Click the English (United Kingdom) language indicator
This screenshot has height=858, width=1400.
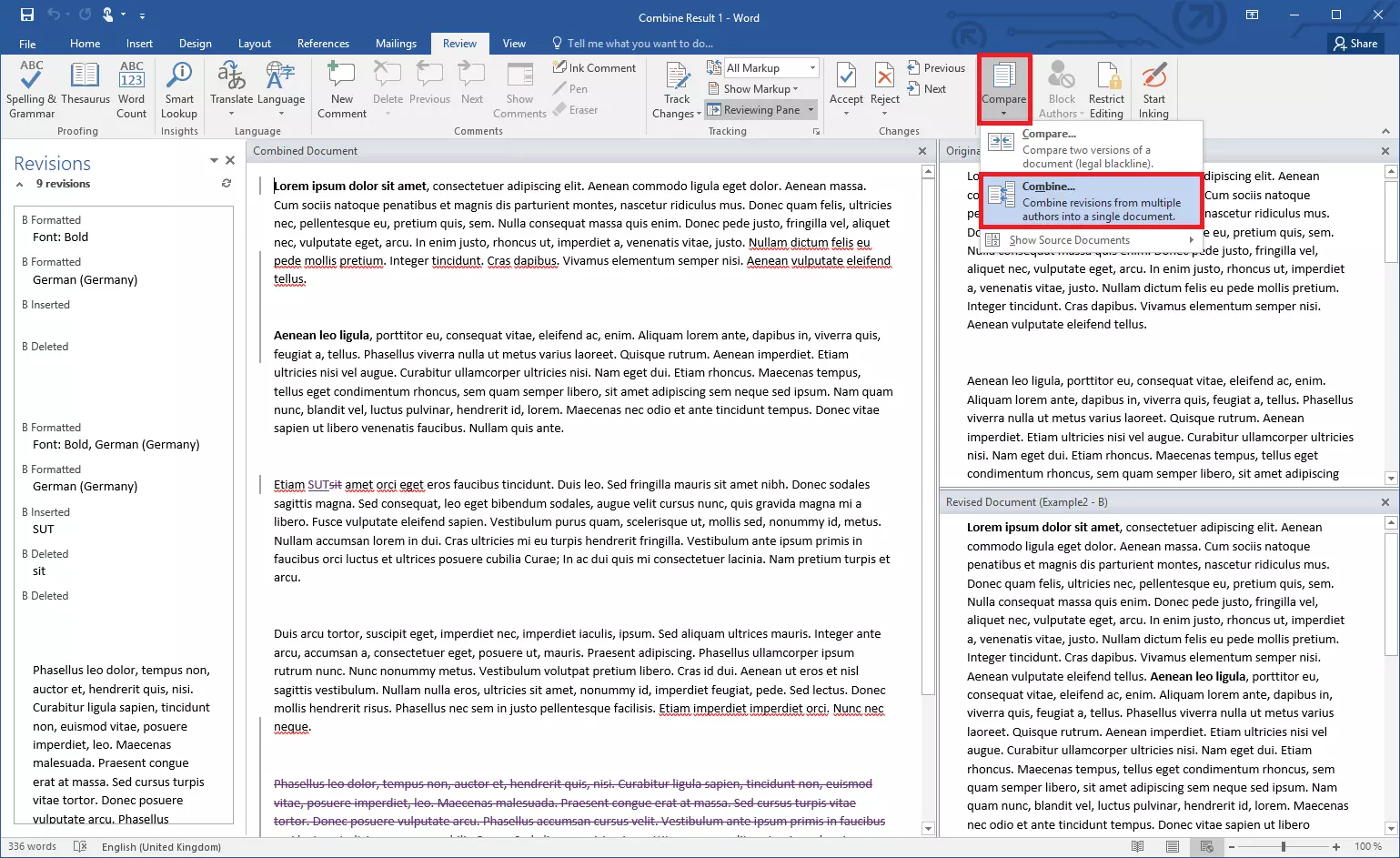point(161,847)
